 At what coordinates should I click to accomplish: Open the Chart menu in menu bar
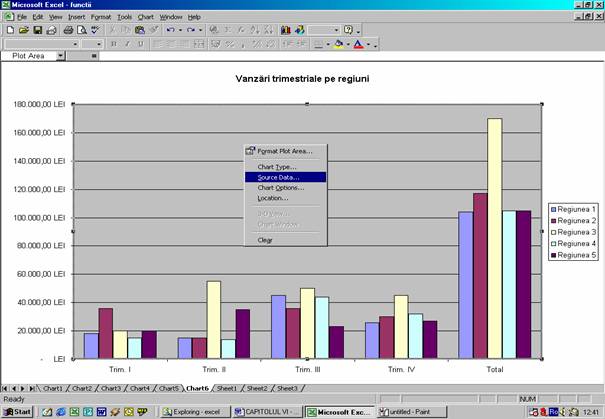[146, 17]
